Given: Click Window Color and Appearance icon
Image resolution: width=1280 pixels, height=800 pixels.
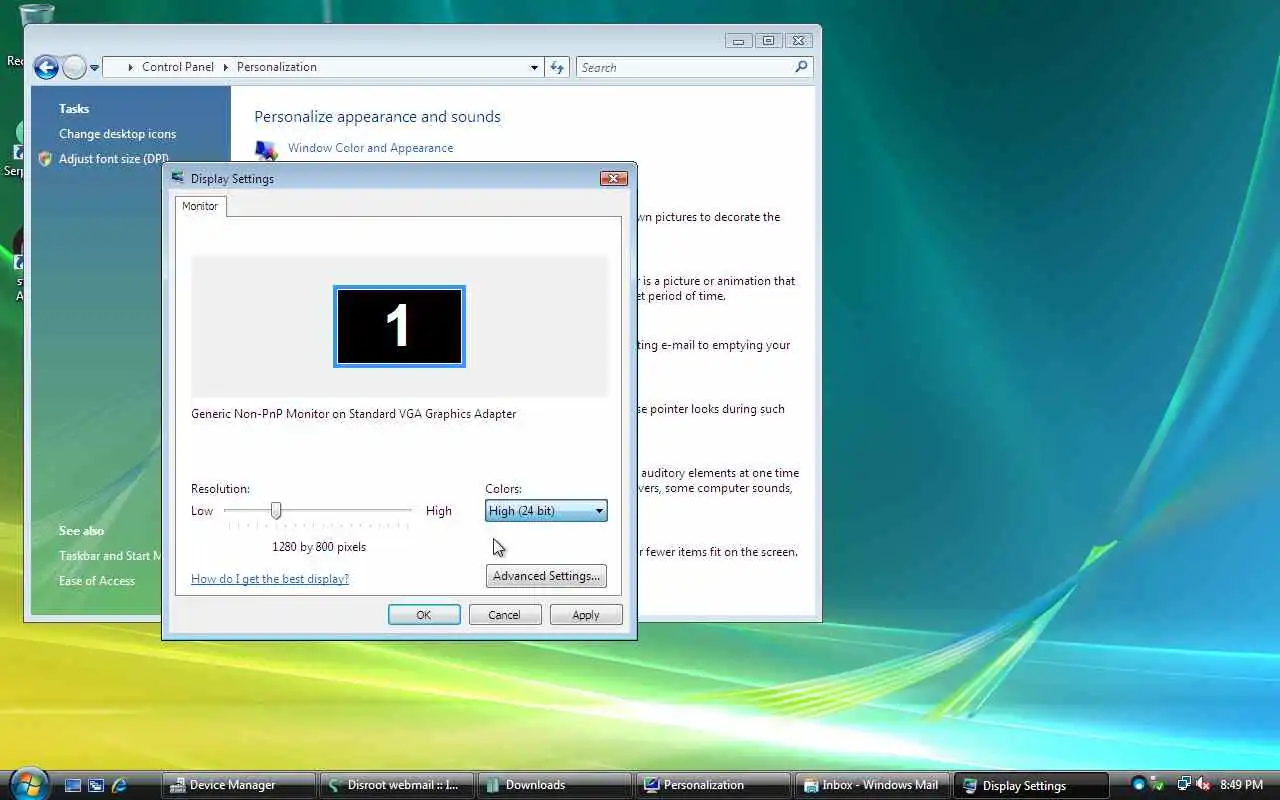Looking at the screenshot, I should click(266, 150).
